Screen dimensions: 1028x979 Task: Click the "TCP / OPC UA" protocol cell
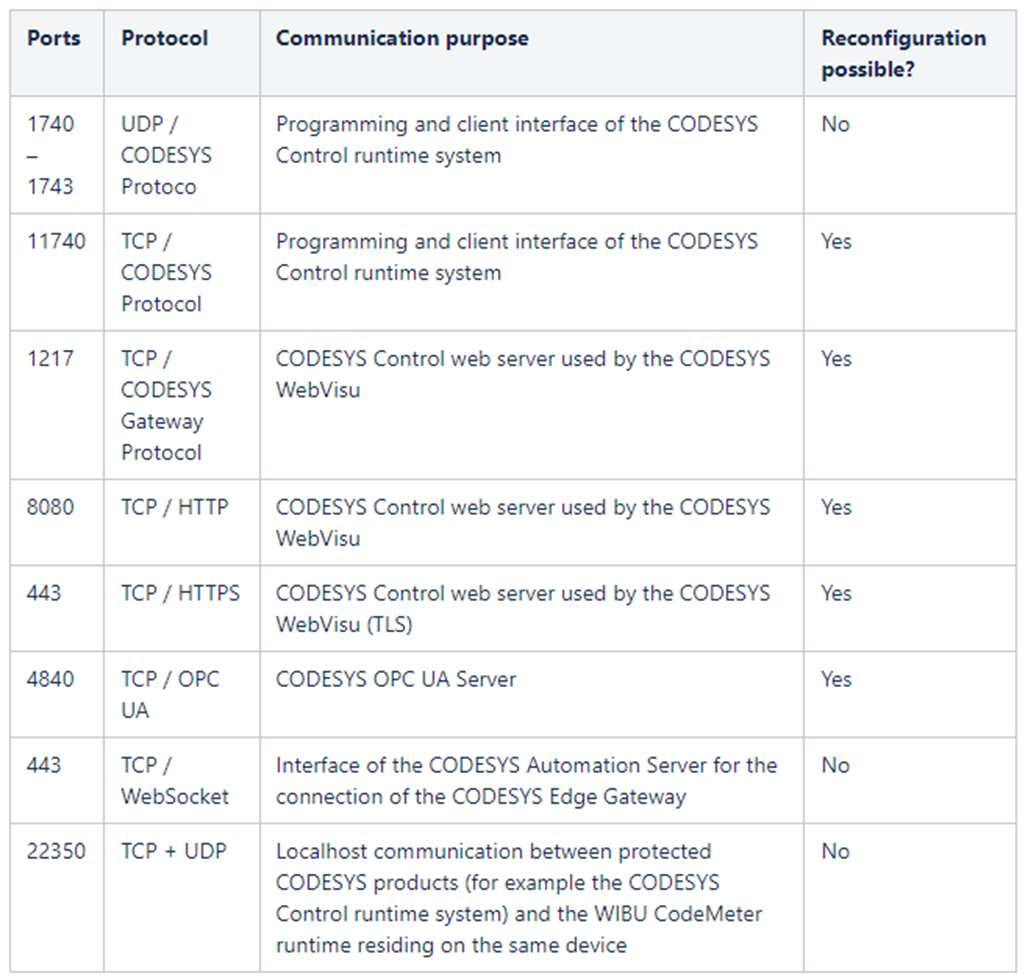170,694
